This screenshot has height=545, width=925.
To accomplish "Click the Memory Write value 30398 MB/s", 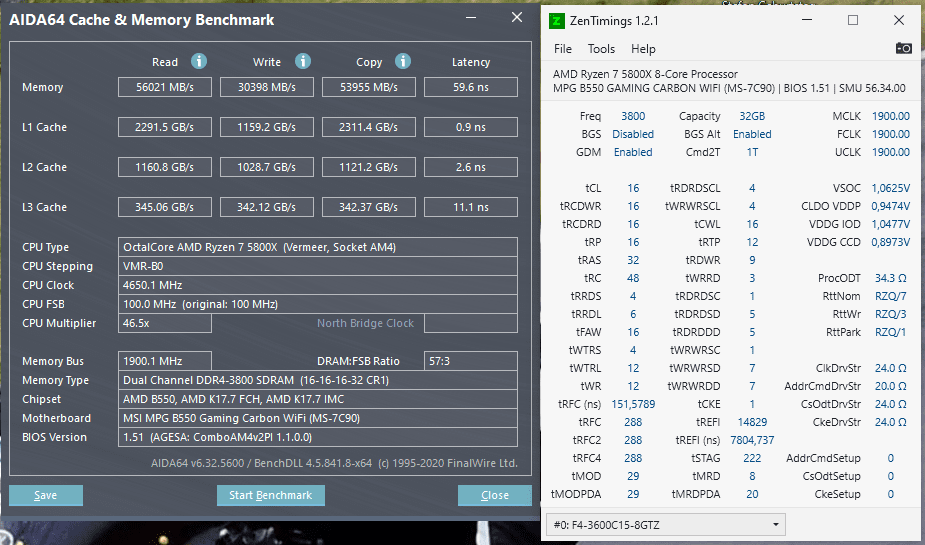I will [267, 87].
